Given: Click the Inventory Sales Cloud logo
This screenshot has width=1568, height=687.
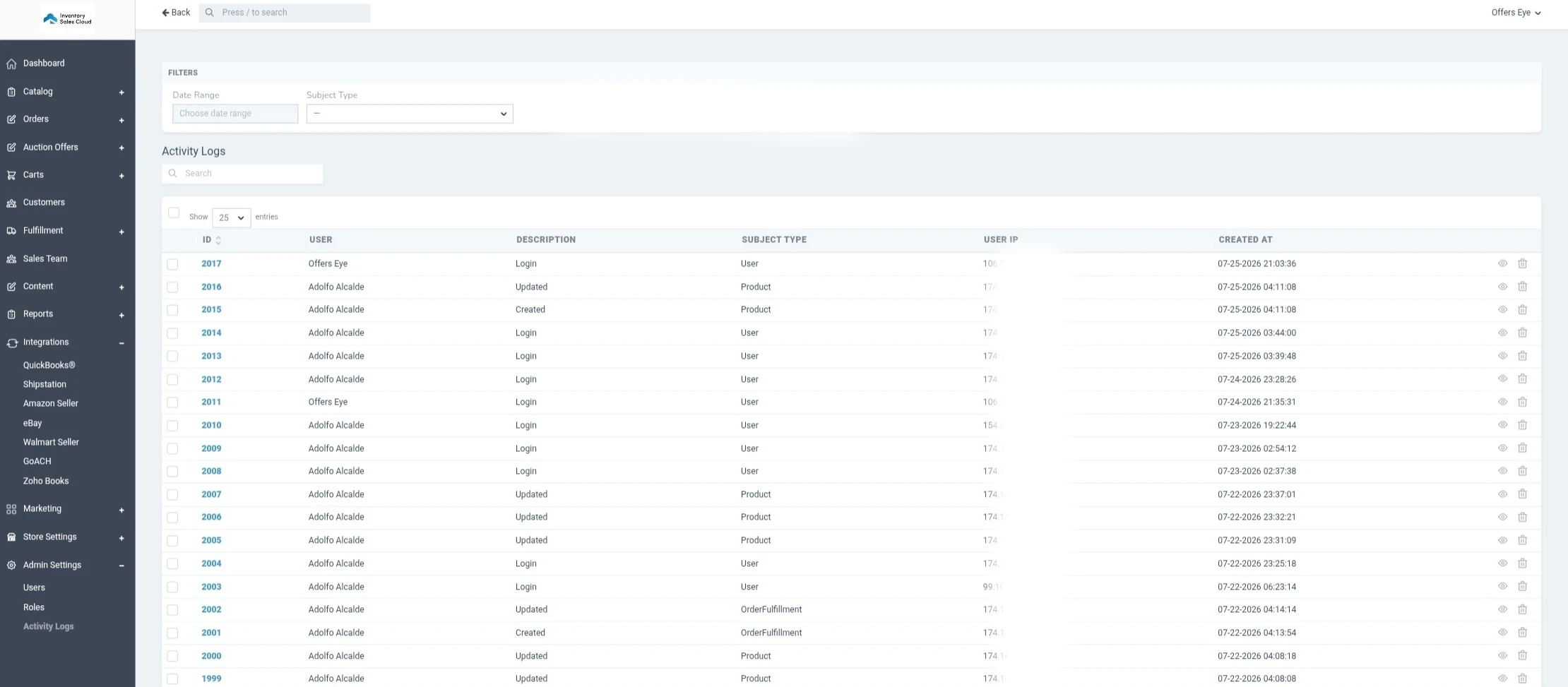Looking at the screenshot, I should click(67, 19).
